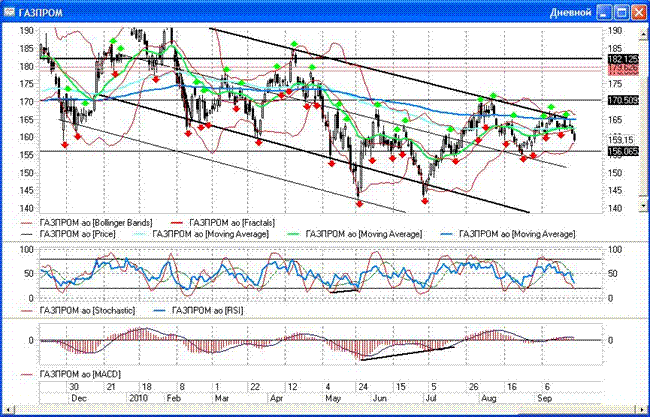This screenshot has width=650, height=417.
Task: Click the date 12 above Apr
Action: click(x=293, y=387)
